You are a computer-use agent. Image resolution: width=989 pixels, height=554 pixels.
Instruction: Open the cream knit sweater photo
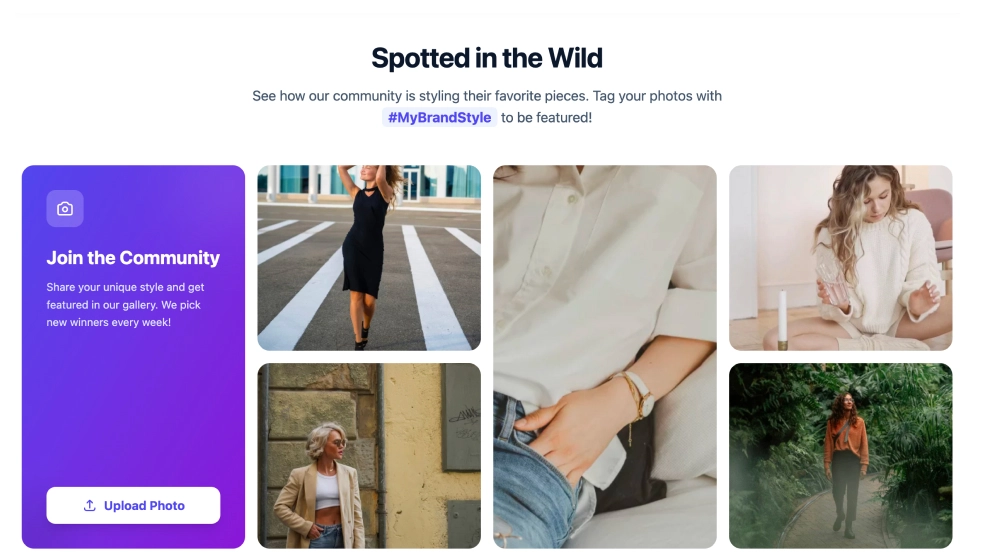(x=840, y=257)
